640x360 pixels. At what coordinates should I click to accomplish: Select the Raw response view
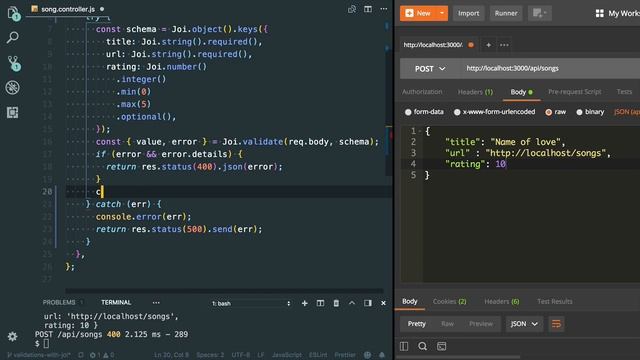(447, 324)
